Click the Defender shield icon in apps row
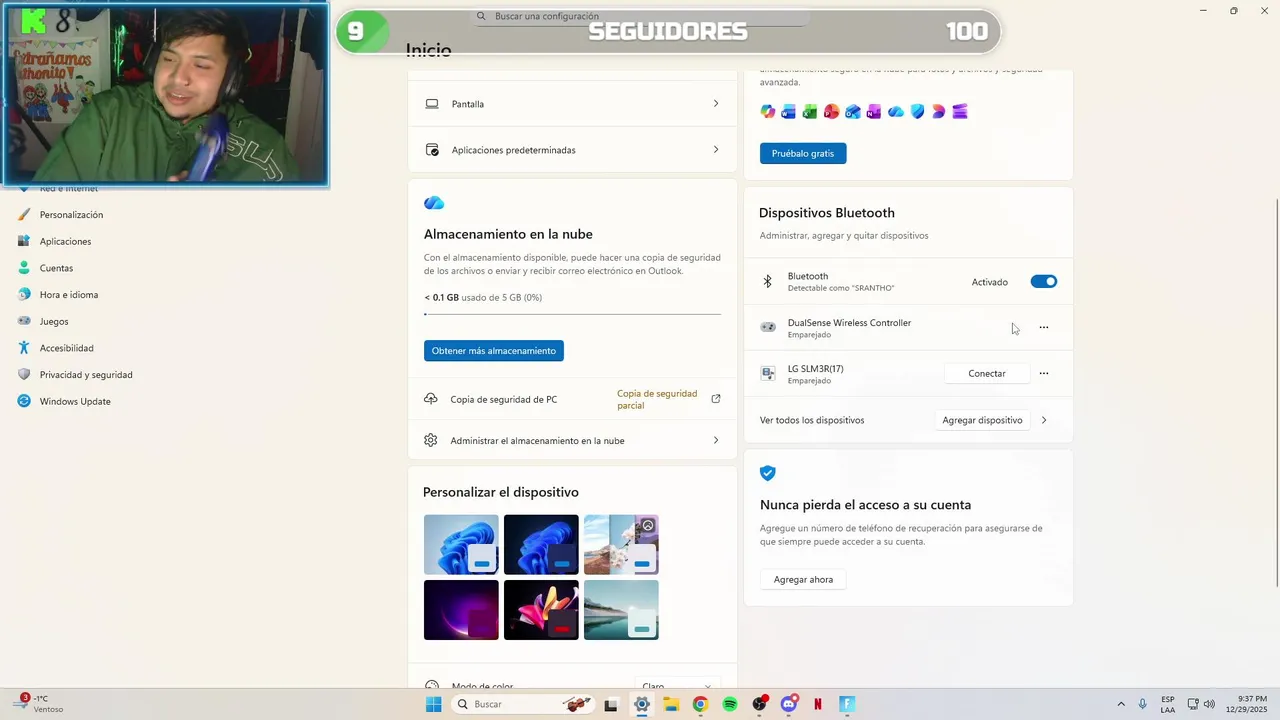The width and height of the screenshot is (1280, 720). pyautogui.click(x=917, y=112)
